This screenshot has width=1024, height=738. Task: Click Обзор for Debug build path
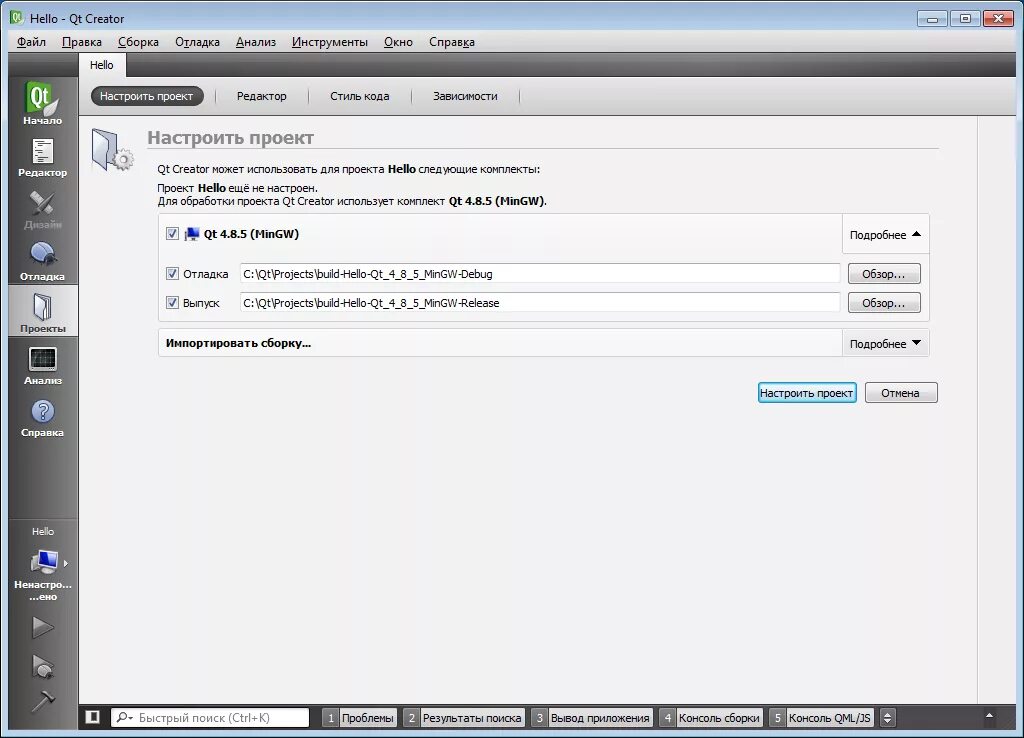(884, 274)
